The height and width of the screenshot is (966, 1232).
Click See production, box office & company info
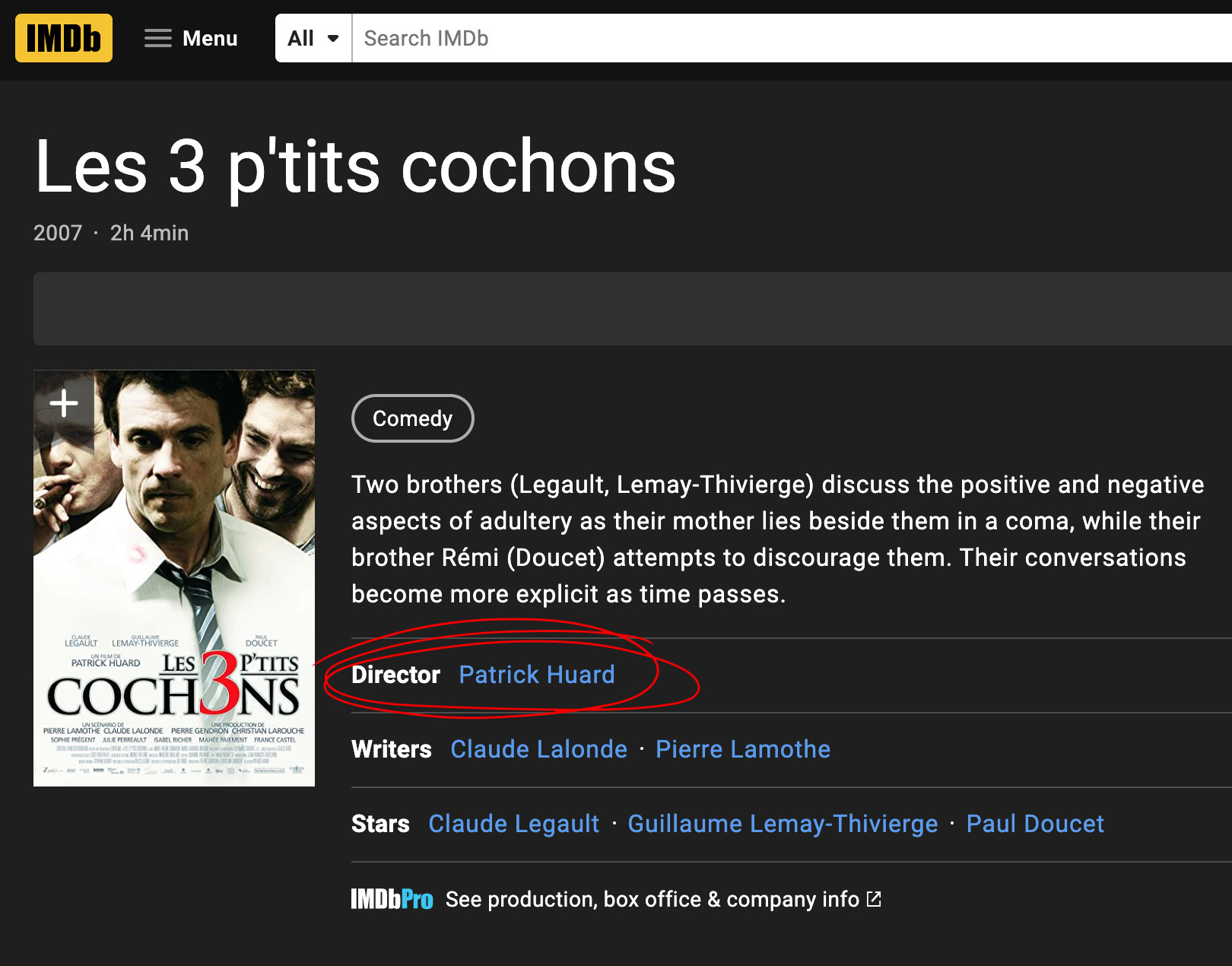pos(653,899)
